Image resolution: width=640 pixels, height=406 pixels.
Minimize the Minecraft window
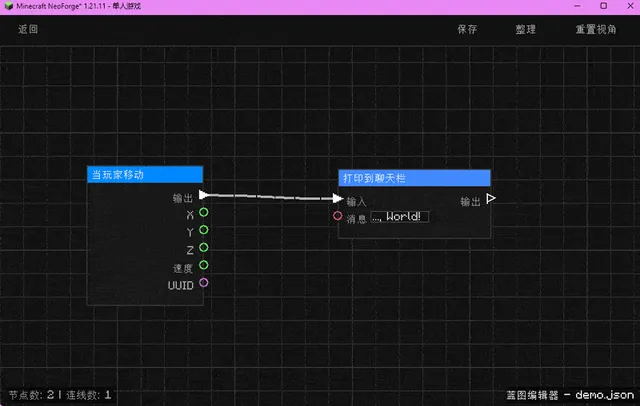click(x=577, y=6)
